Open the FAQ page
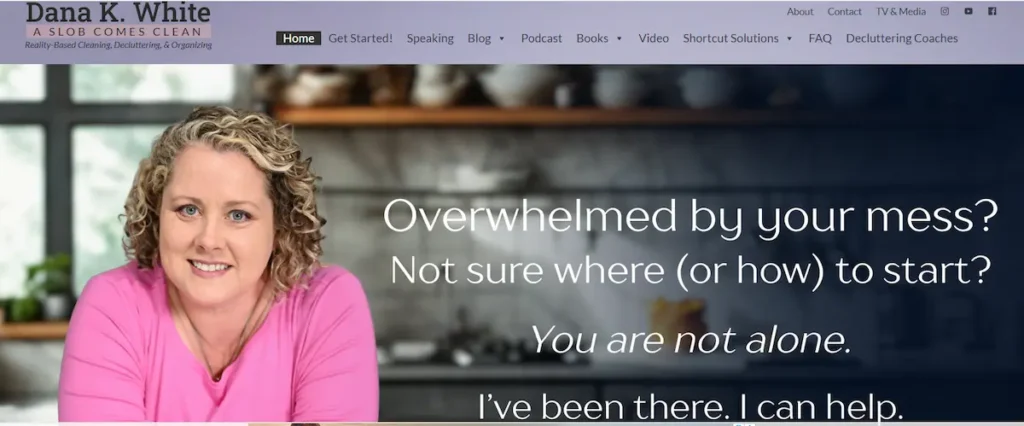 (820, 38)
